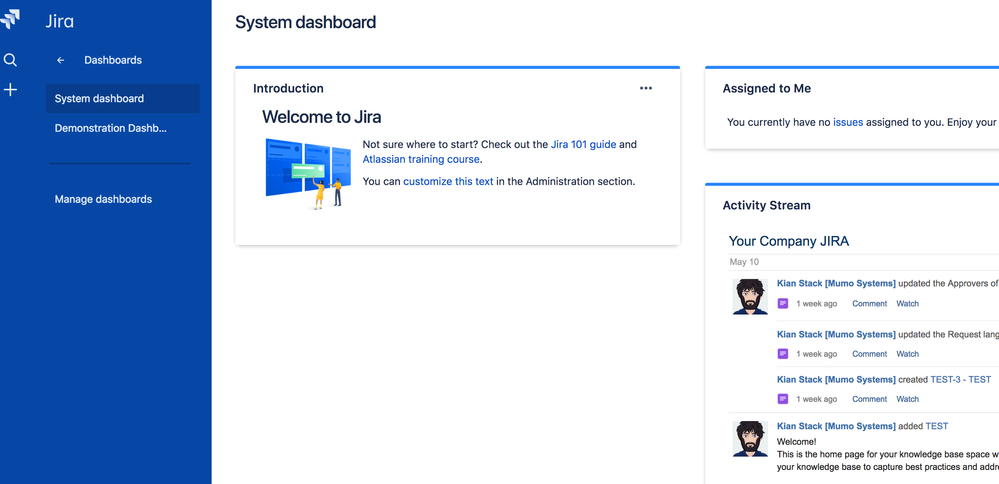Click '1 week ago' on Request language entry

817,354
